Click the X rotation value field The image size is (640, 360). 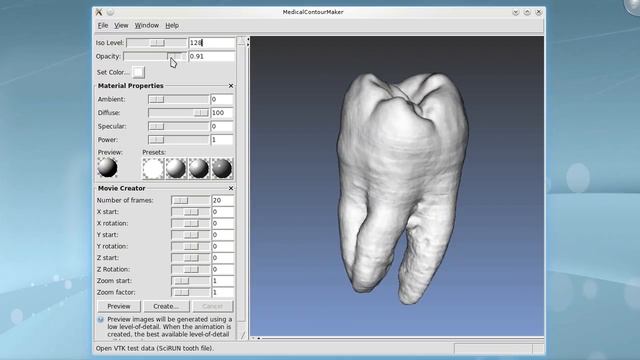point(223,223)
